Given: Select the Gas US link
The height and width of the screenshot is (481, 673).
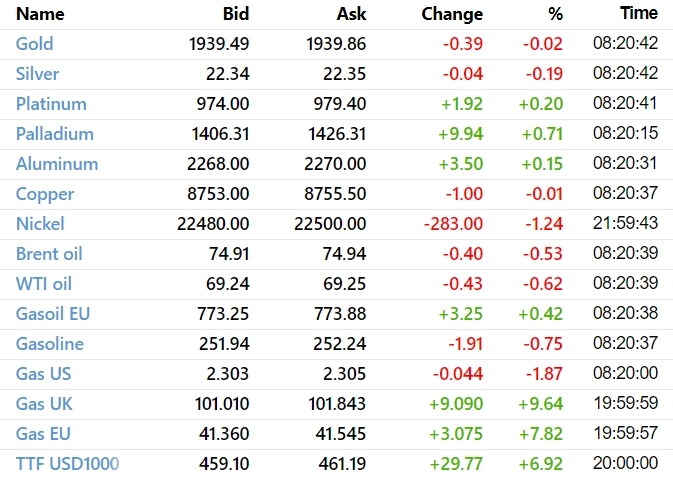Looking at the screenshot, I should click(x=43, y=374).
